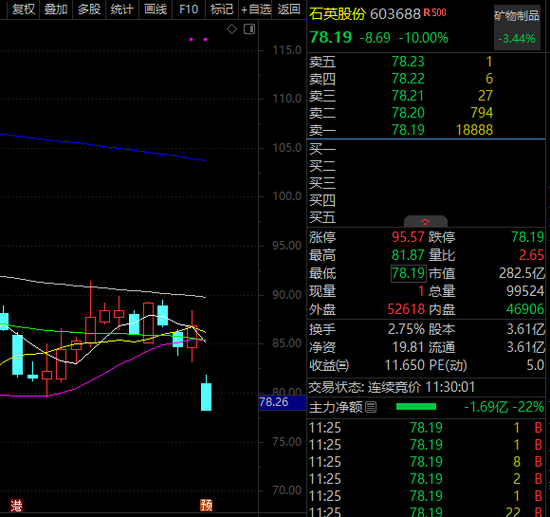Screen dimensions: 550x517
Task: Click the 复权 toolbar button
Action: click(23, 9)
